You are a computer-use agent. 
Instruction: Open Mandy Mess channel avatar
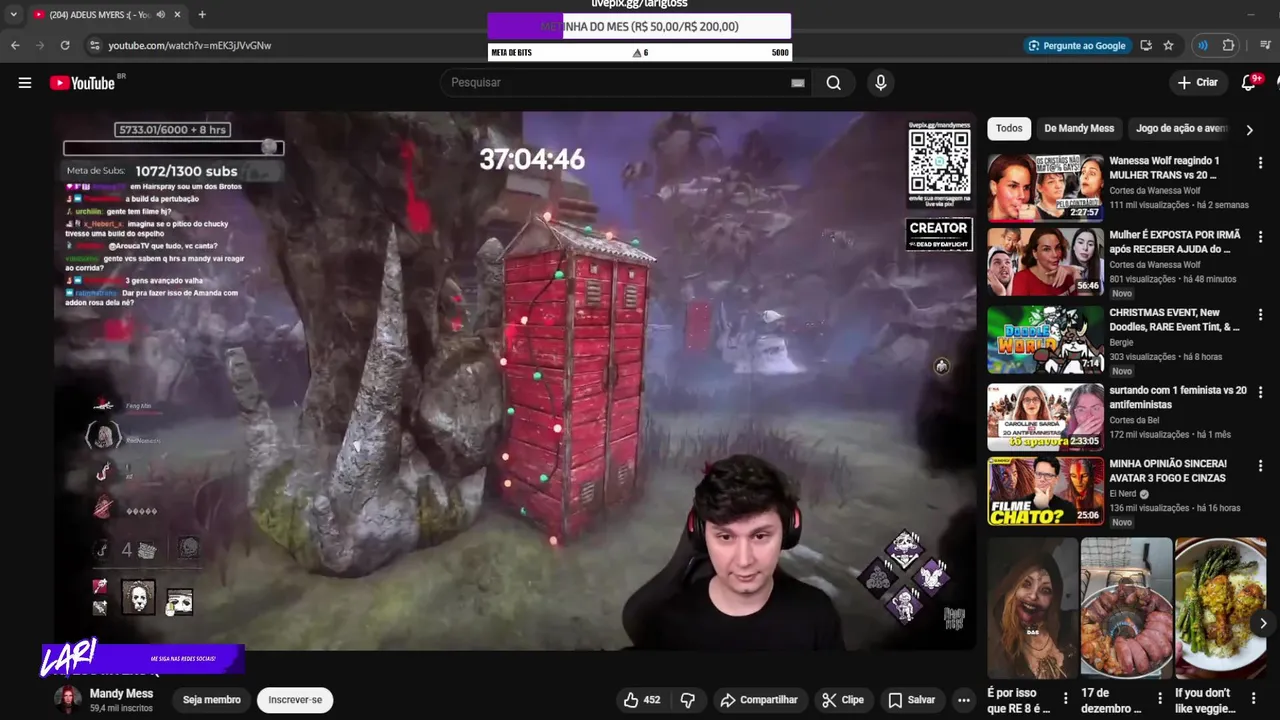pyautogui.click(x=69, y=700)
